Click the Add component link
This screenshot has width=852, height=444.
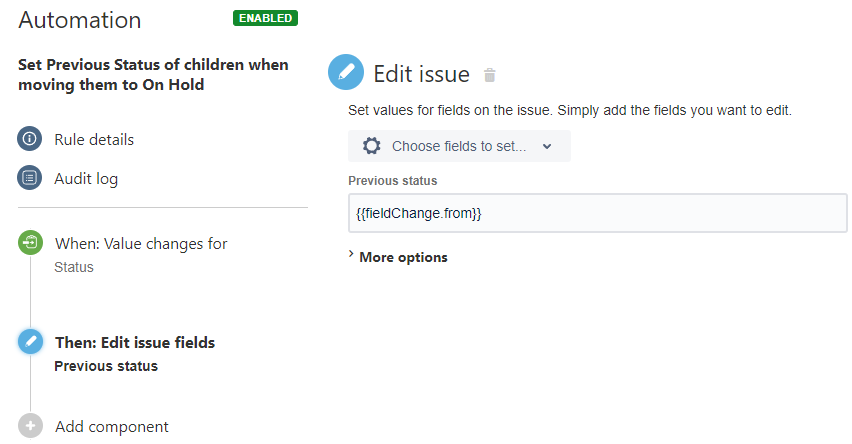112,427
